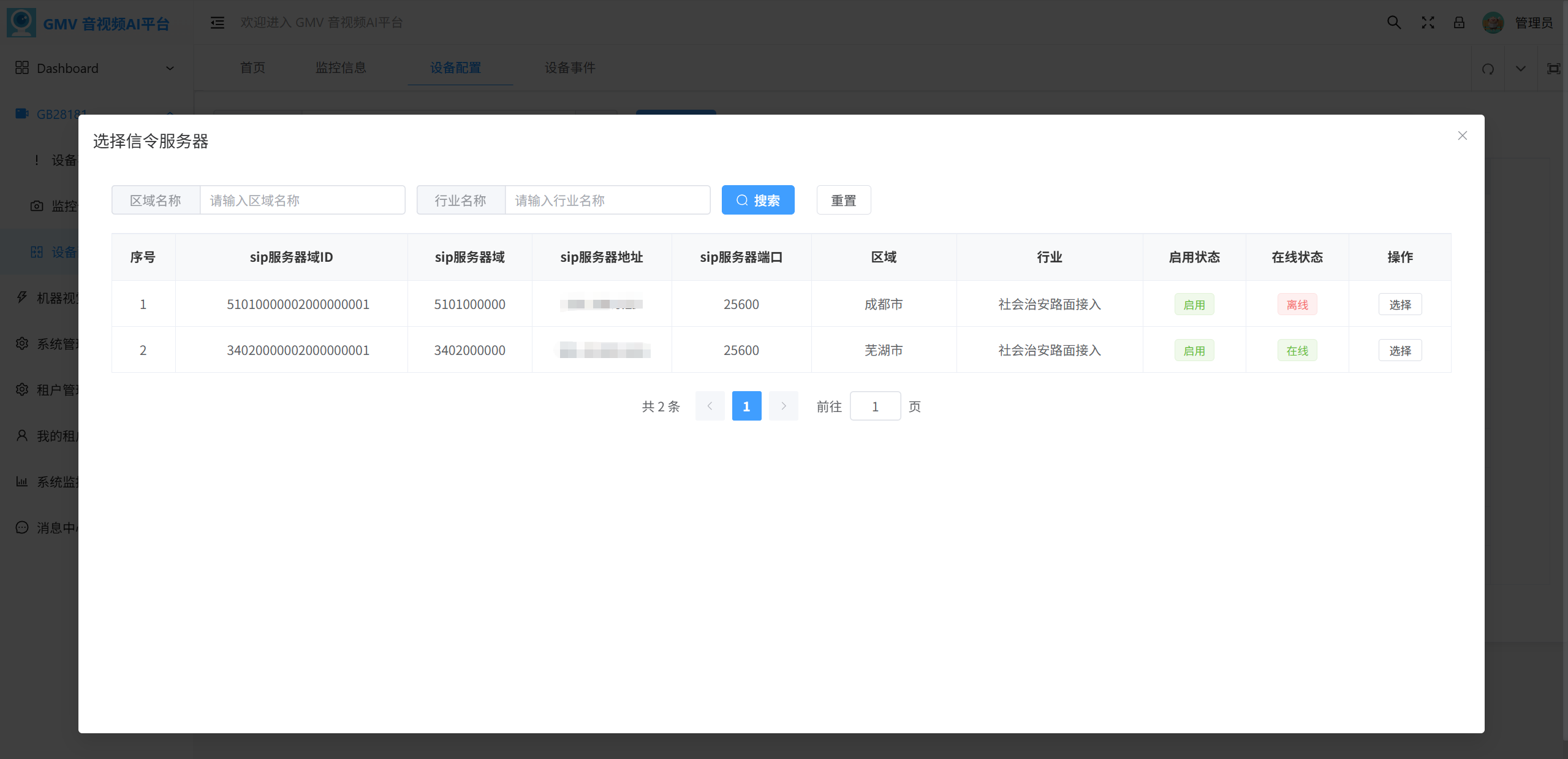Click the lock screen icon
1568x759 pixels.
click(1459, 23)
